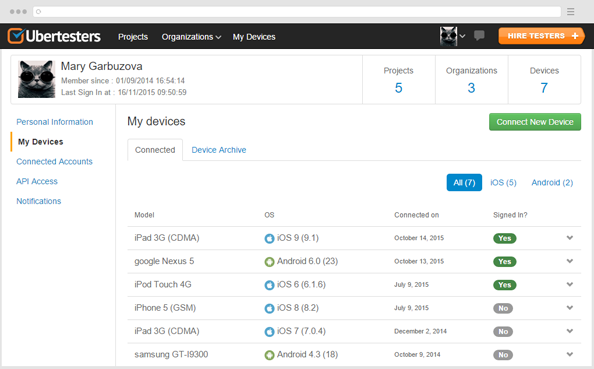Click the iPhone 5 (GSM) model name
Viewport: 594px width, 369px height.
(x=165, y=308)
